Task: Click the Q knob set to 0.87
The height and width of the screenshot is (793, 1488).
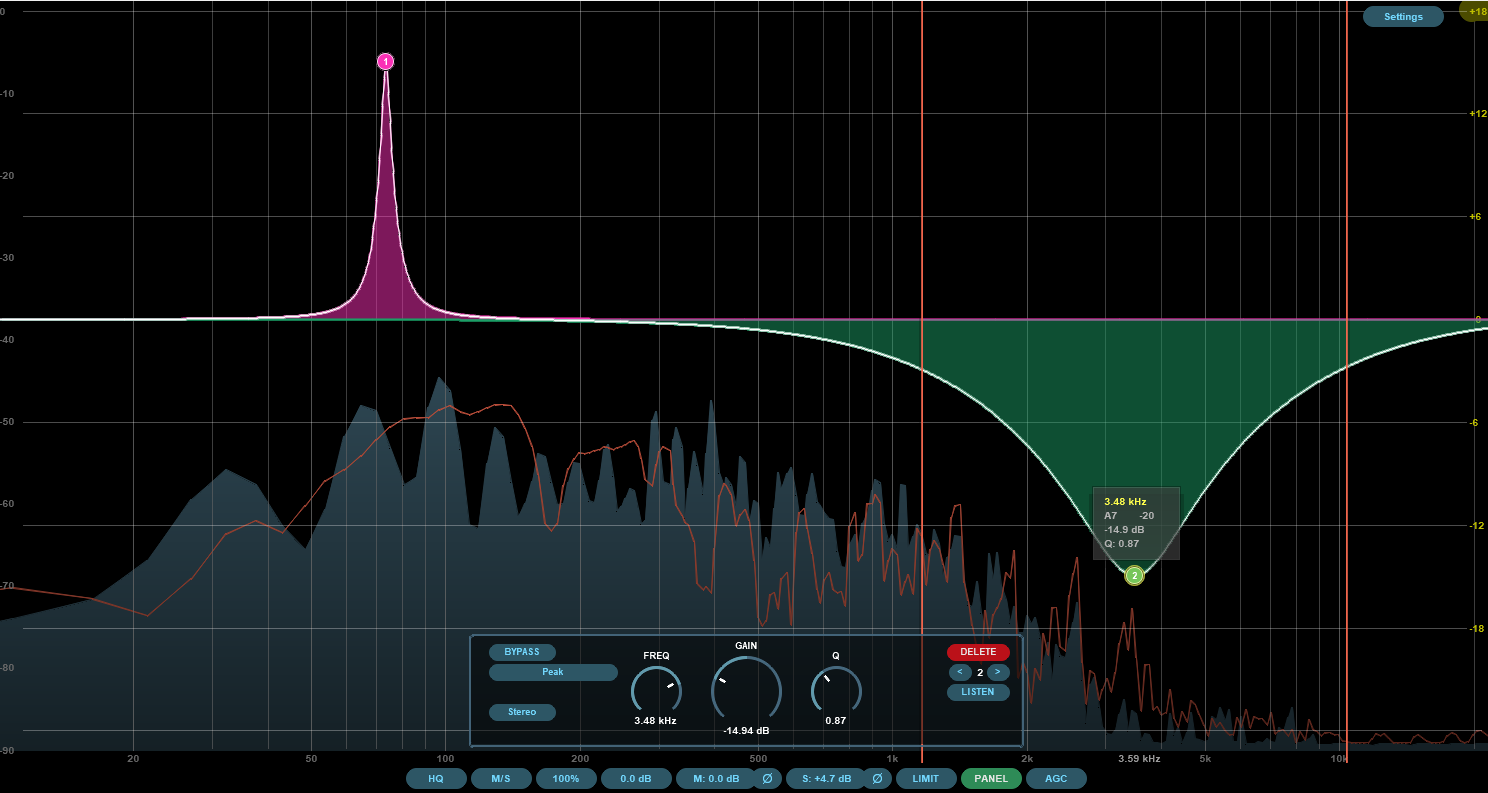Action: coord(835,690)
